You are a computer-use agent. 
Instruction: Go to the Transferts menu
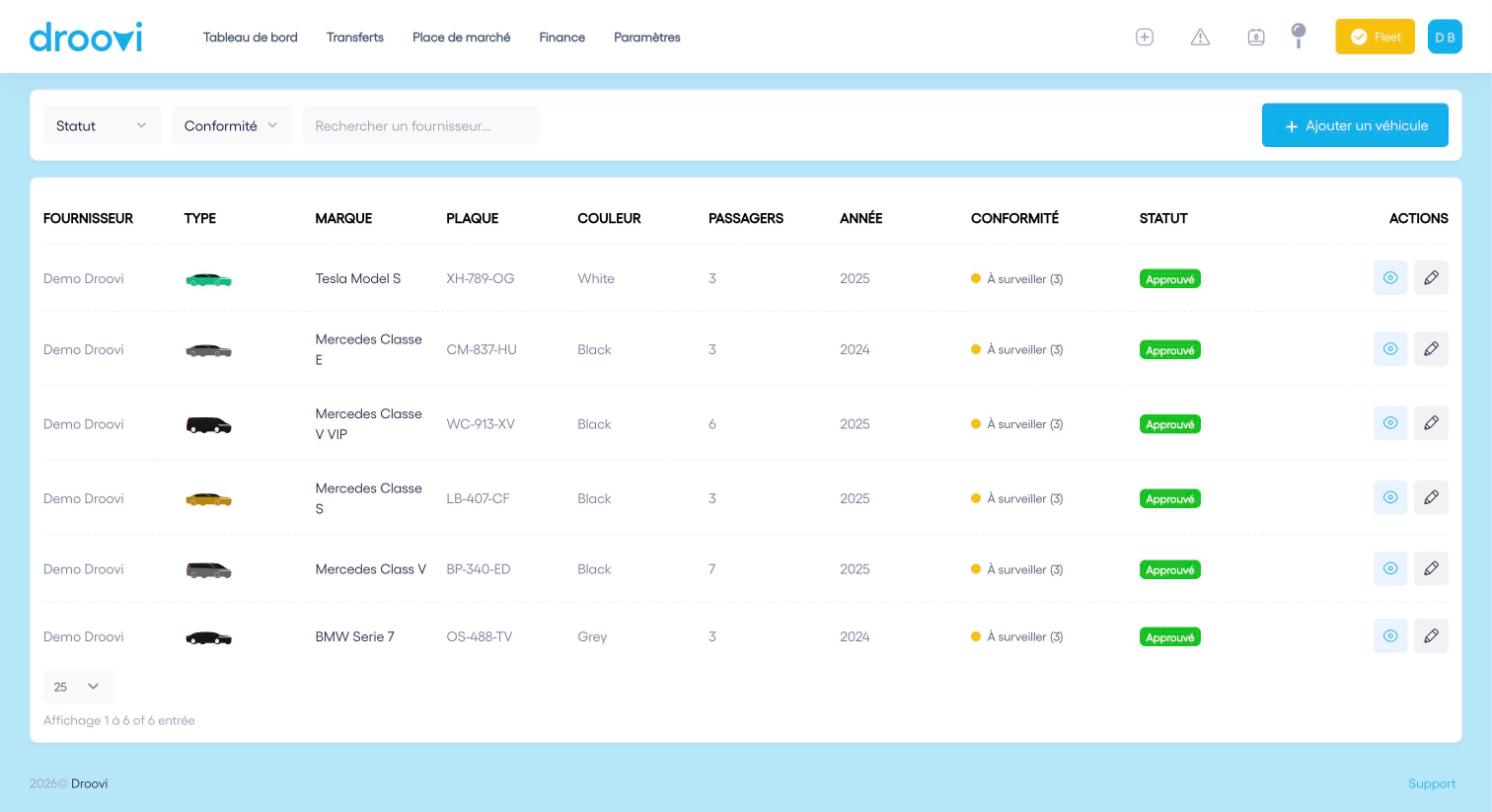[355, 37]
